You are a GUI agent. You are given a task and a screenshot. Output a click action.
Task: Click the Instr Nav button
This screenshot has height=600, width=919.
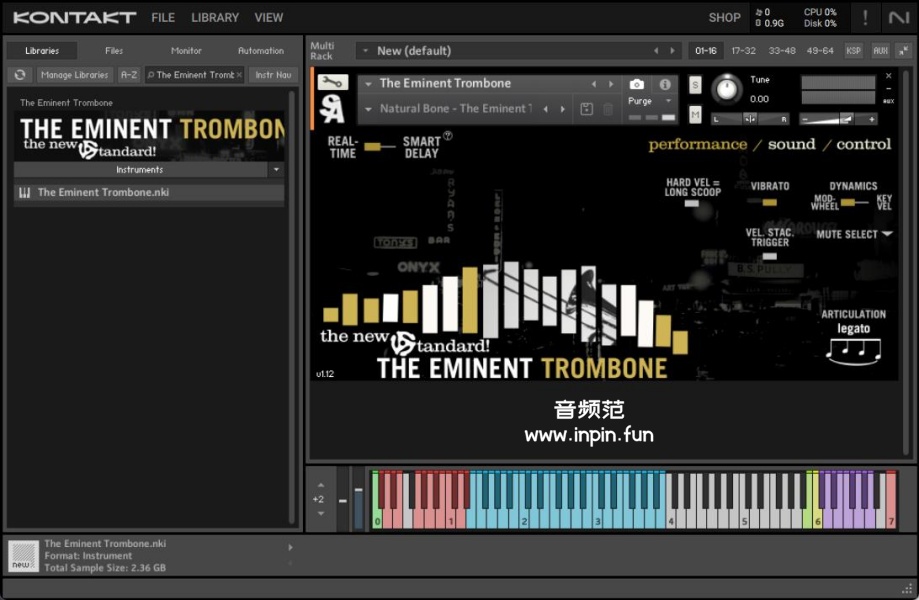[273, 75]
